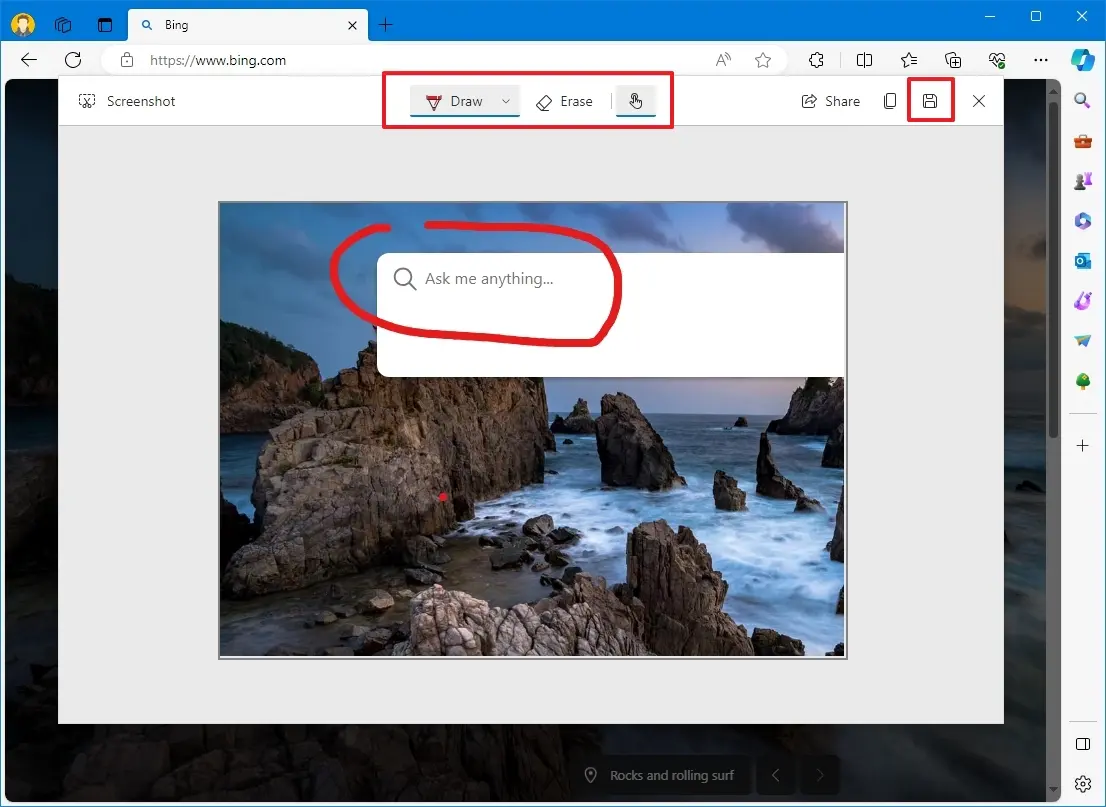Toggle split screen view
1106x807 pixels.
(864, 61)
